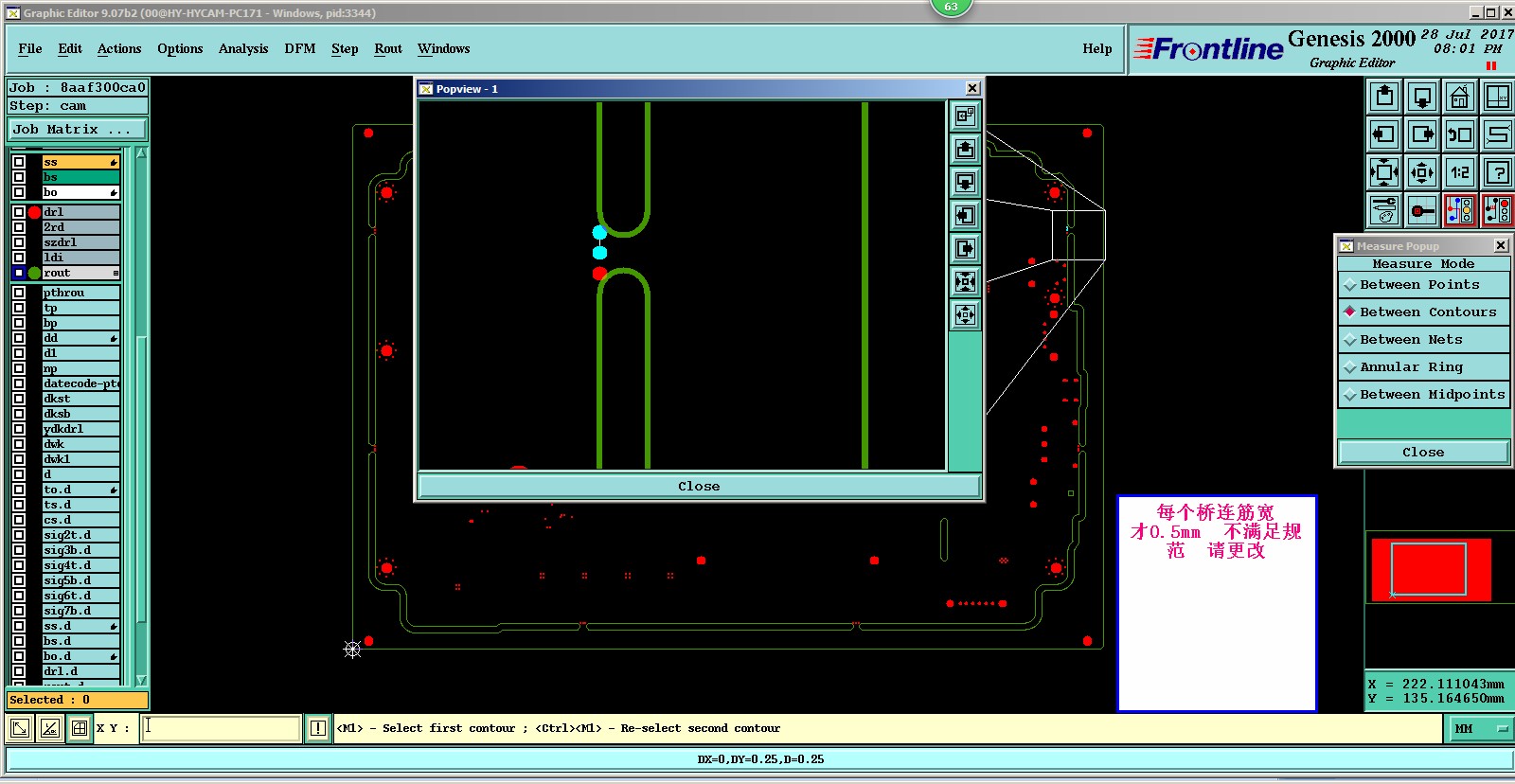Click the pan down icon in top-right toolbar
The image size is (1515, 784).
[x=1422, y=97]
